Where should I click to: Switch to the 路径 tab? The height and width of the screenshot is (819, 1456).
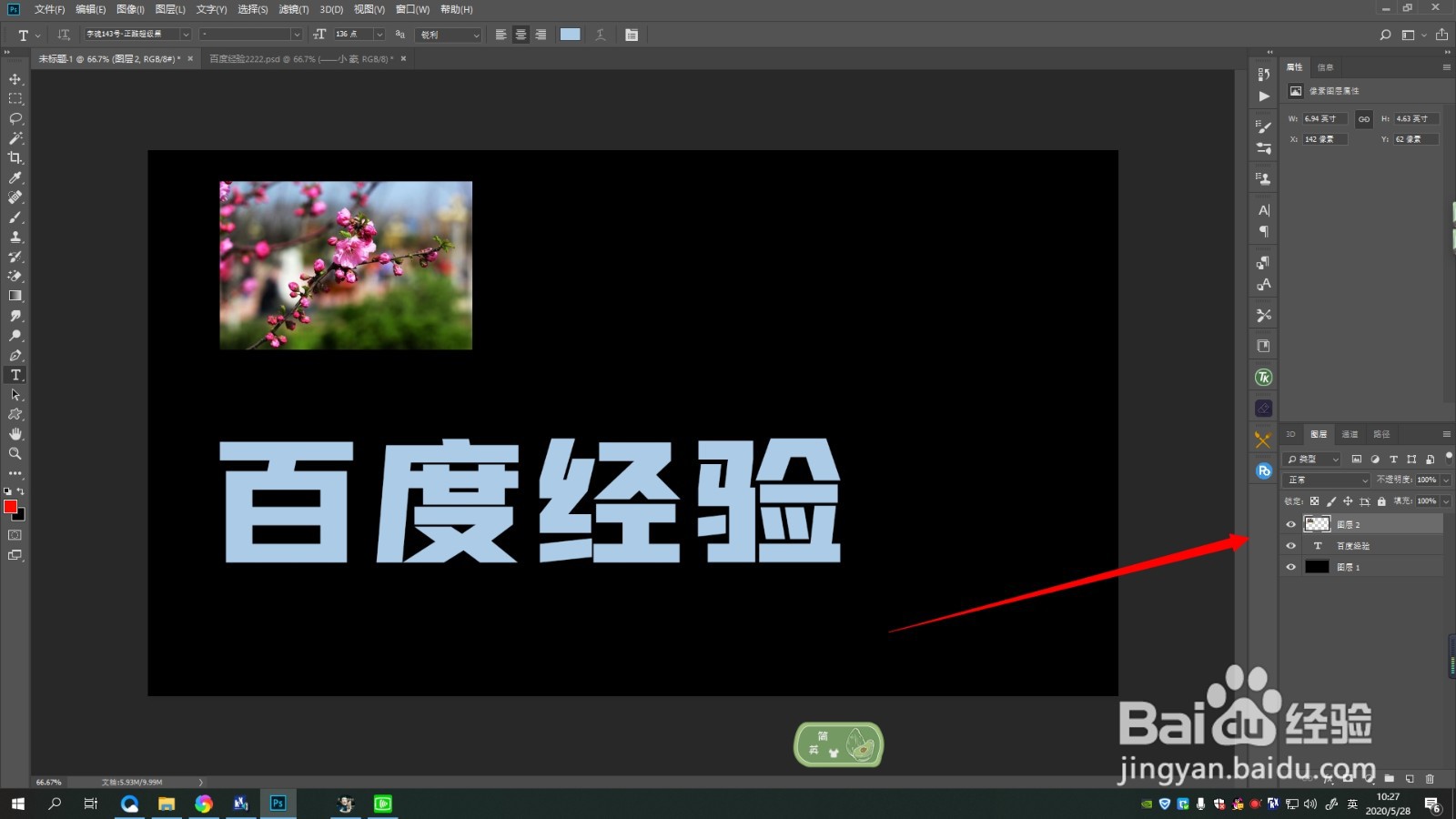click(x=1381, y=434)
